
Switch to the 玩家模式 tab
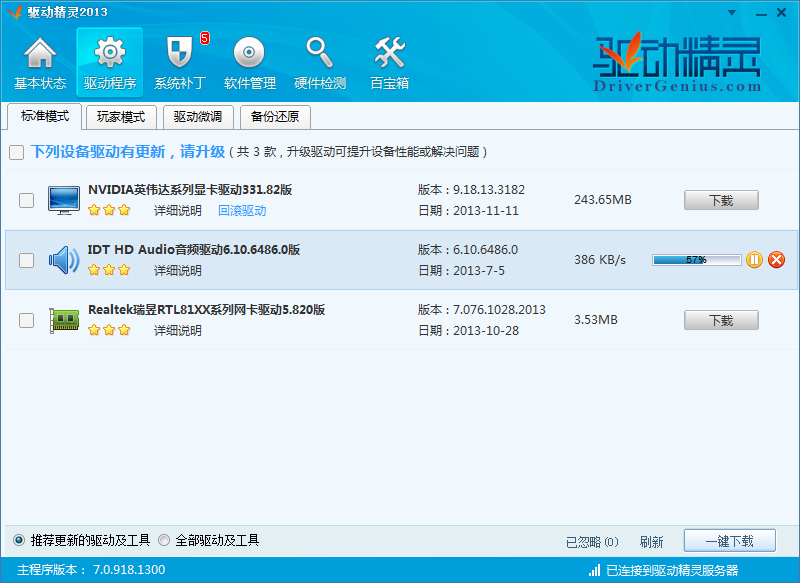(x=121, y=117)
